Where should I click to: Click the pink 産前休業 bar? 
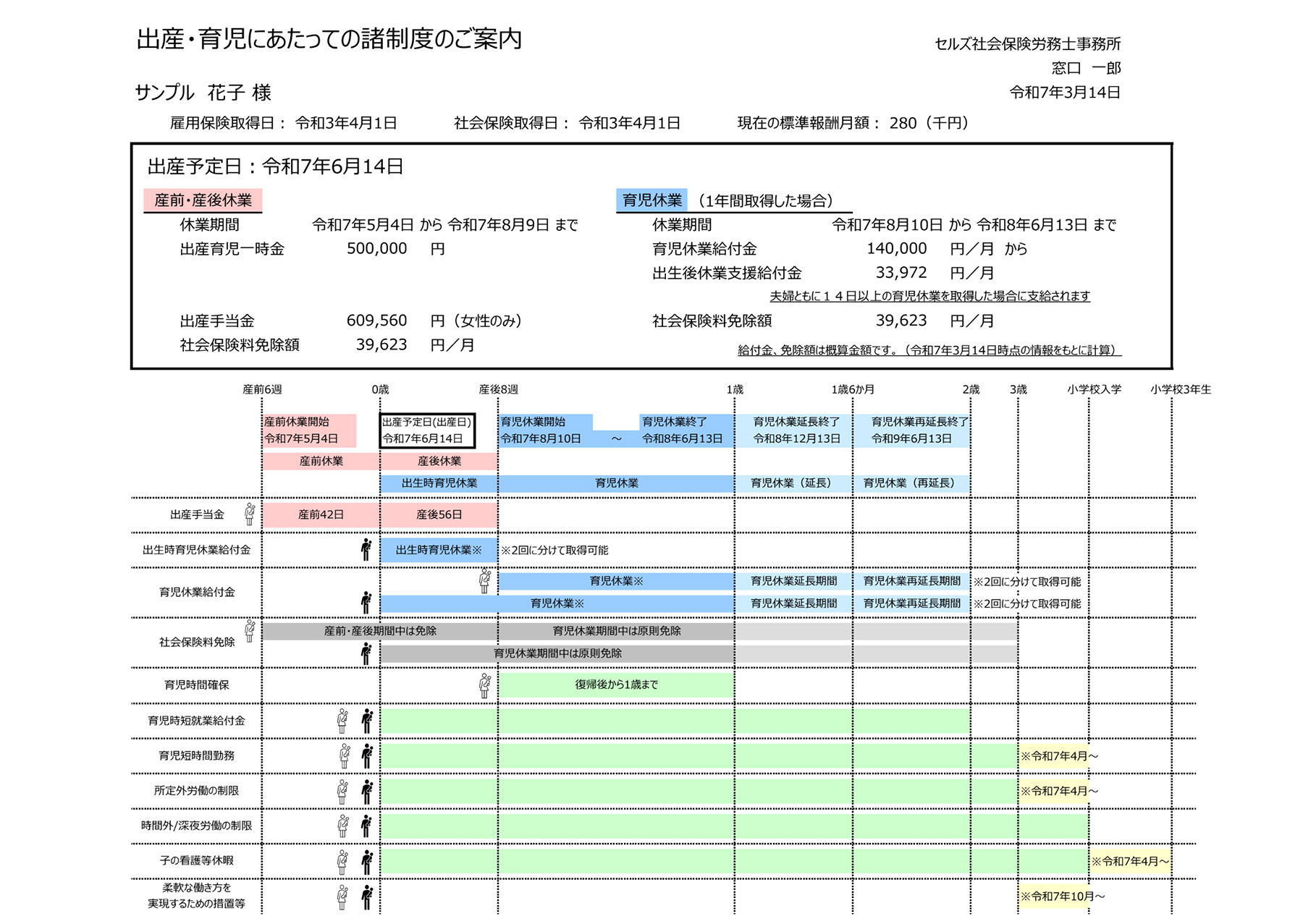pyautogui.click(x=321, y=461)
